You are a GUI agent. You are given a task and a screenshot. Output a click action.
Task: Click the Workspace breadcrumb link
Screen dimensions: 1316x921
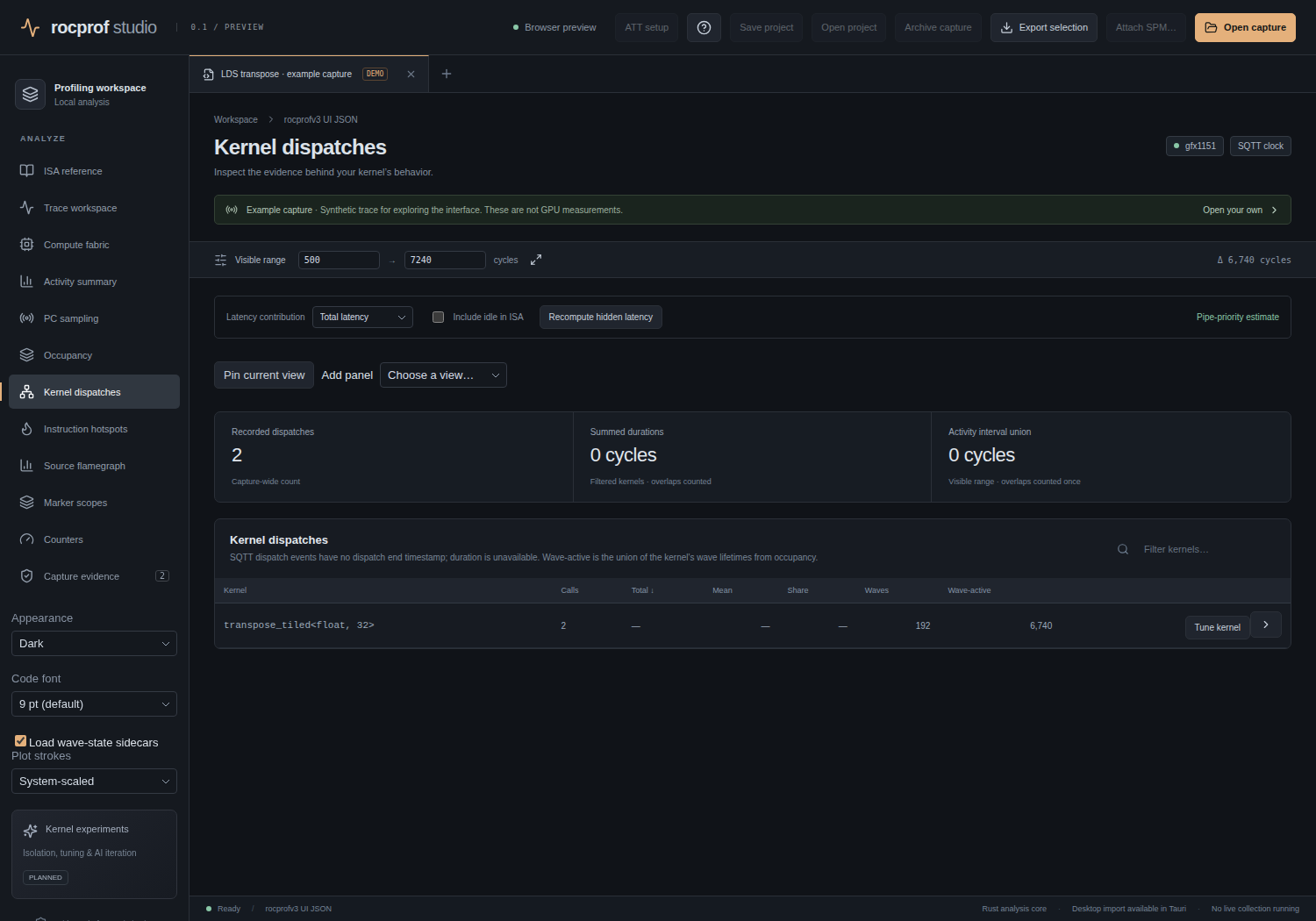pyautogui.click(x=236, y=119)
